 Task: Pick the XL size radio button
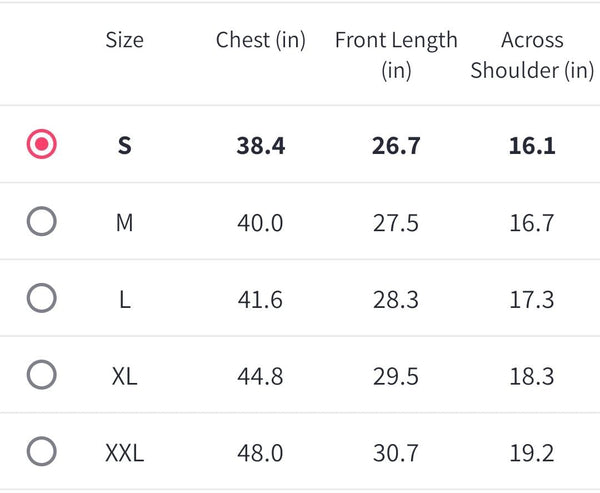pos(41,375)
